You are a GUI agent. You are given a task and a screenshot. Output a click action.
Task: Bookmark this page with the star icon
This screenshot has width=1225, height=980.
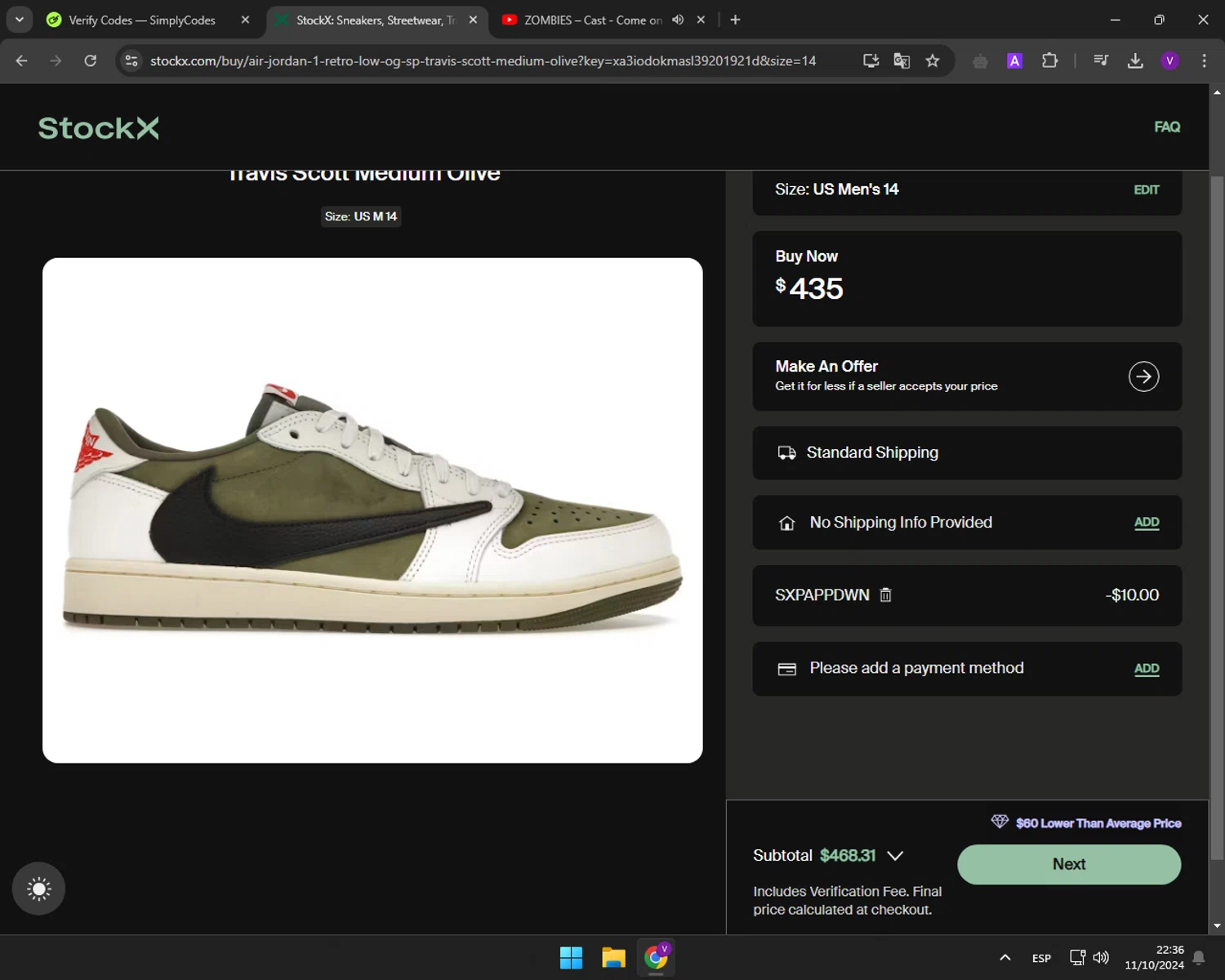click(x=933, y=61)
